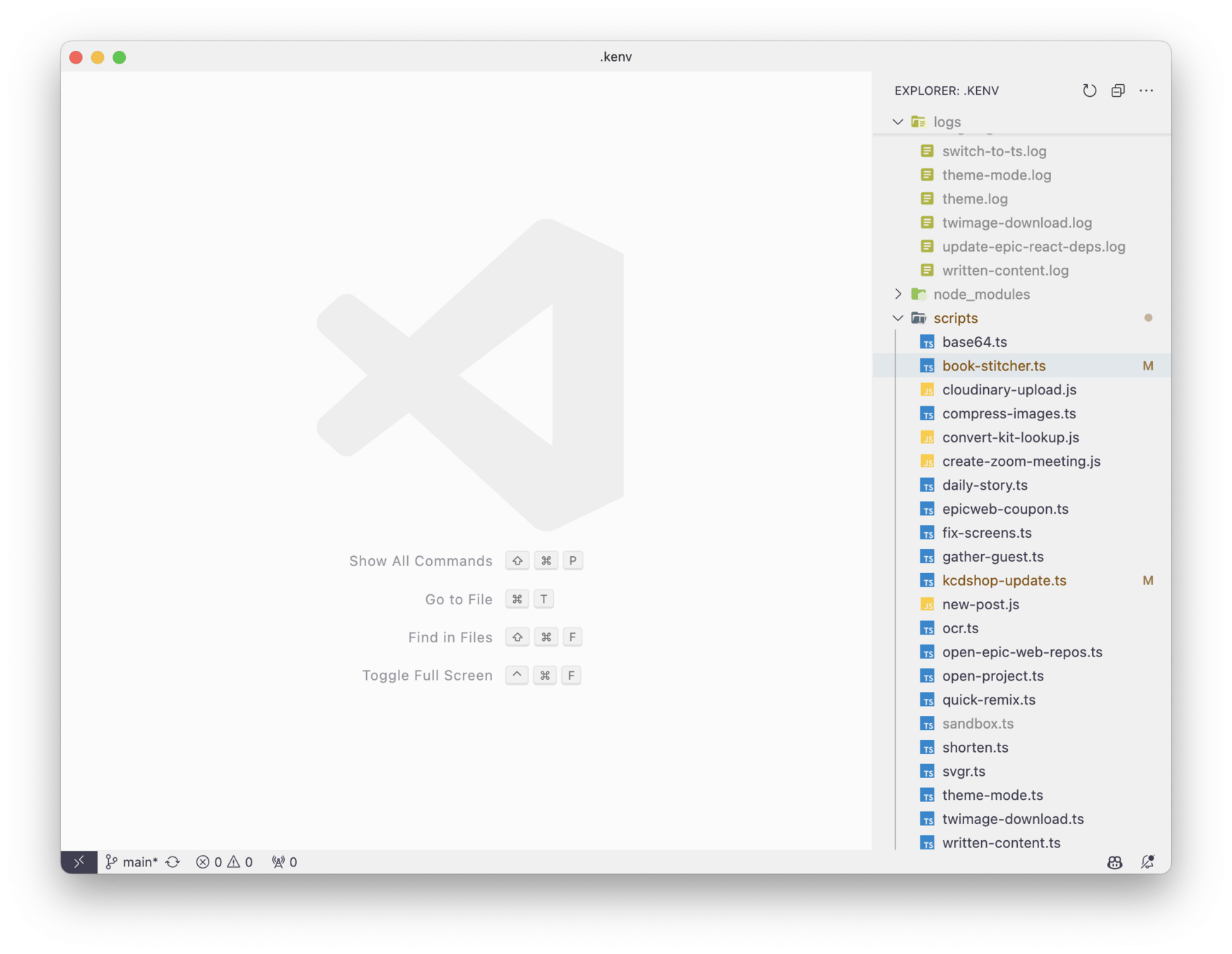
Task: Select book-stitcher.ts file
Action: point(1022,366)
